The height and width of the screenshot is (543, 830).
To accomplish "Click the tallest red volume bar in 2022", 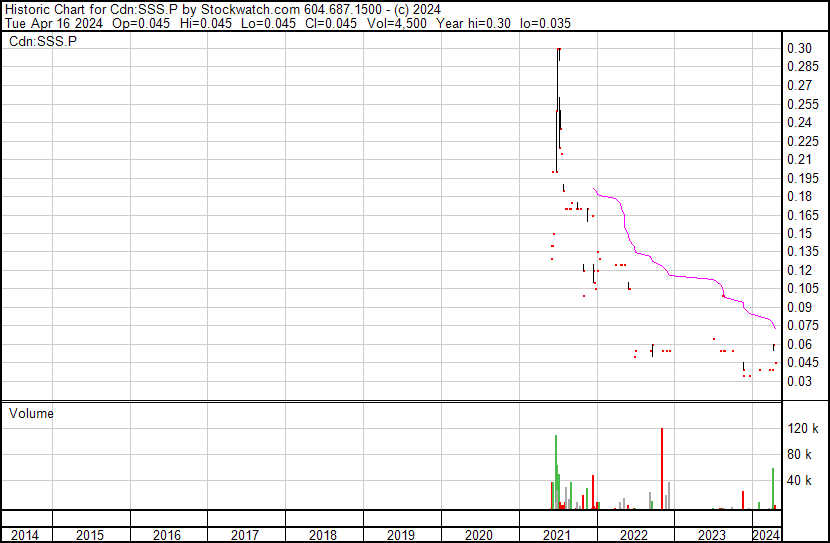I will point(662,469).
